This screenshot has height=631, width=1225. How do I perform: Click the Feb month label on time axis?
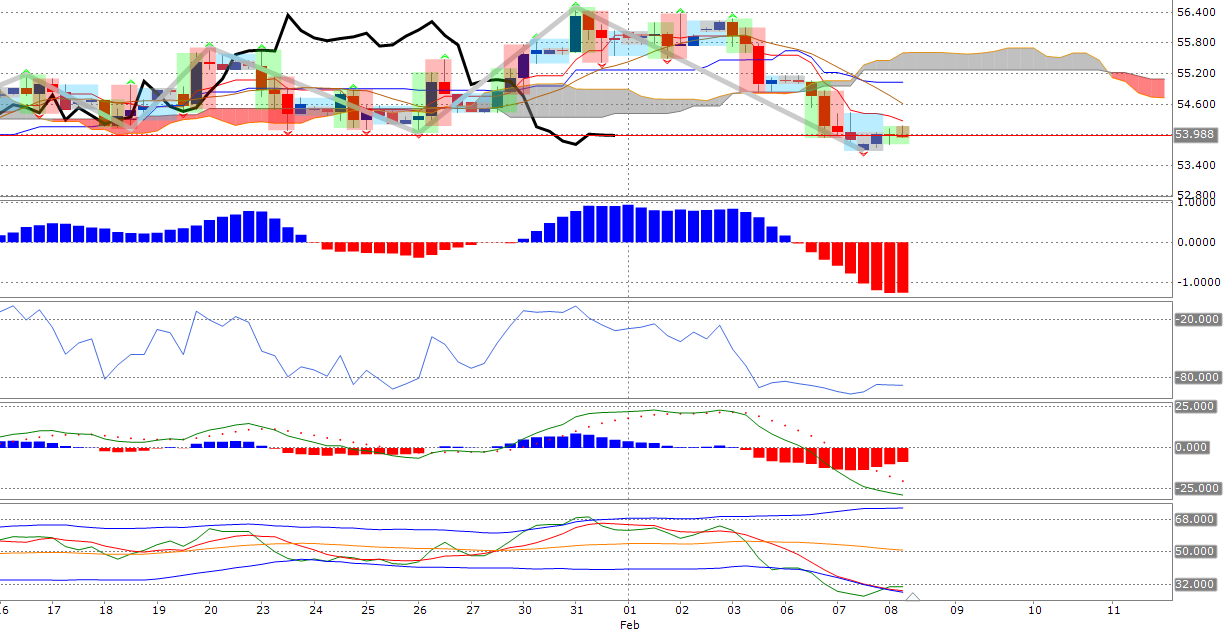(x=628, y=624)
